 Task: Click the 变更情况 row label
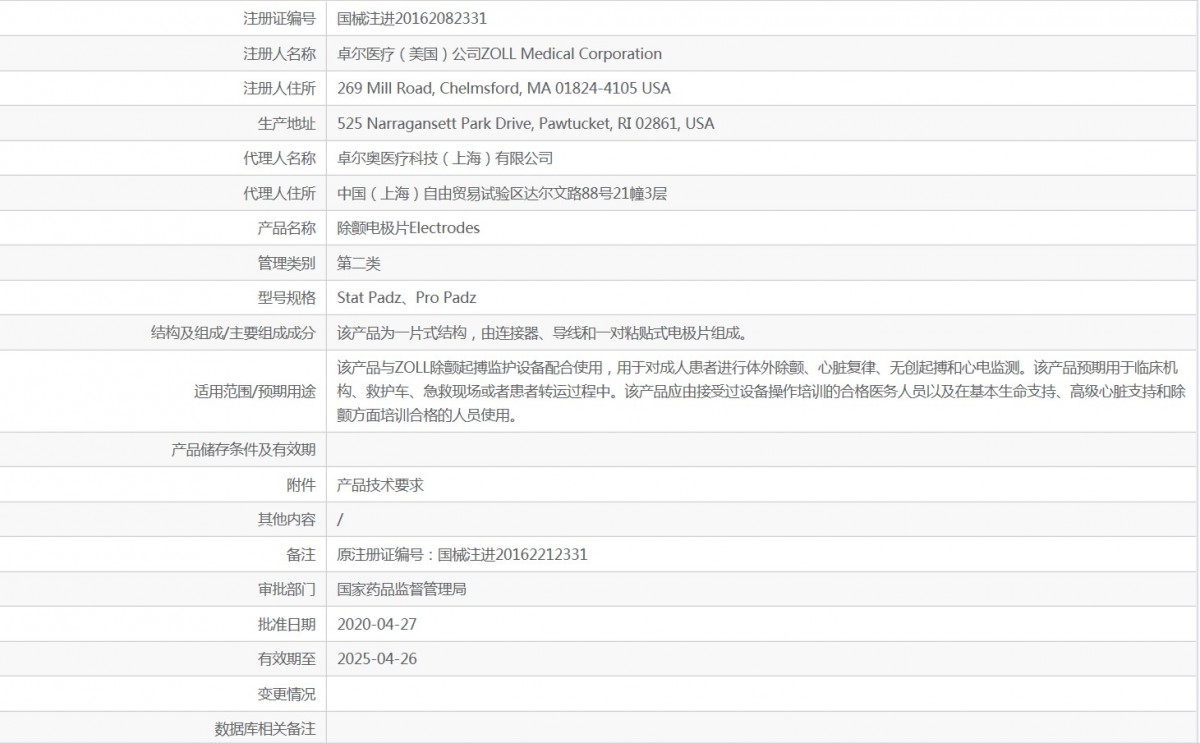286,694
